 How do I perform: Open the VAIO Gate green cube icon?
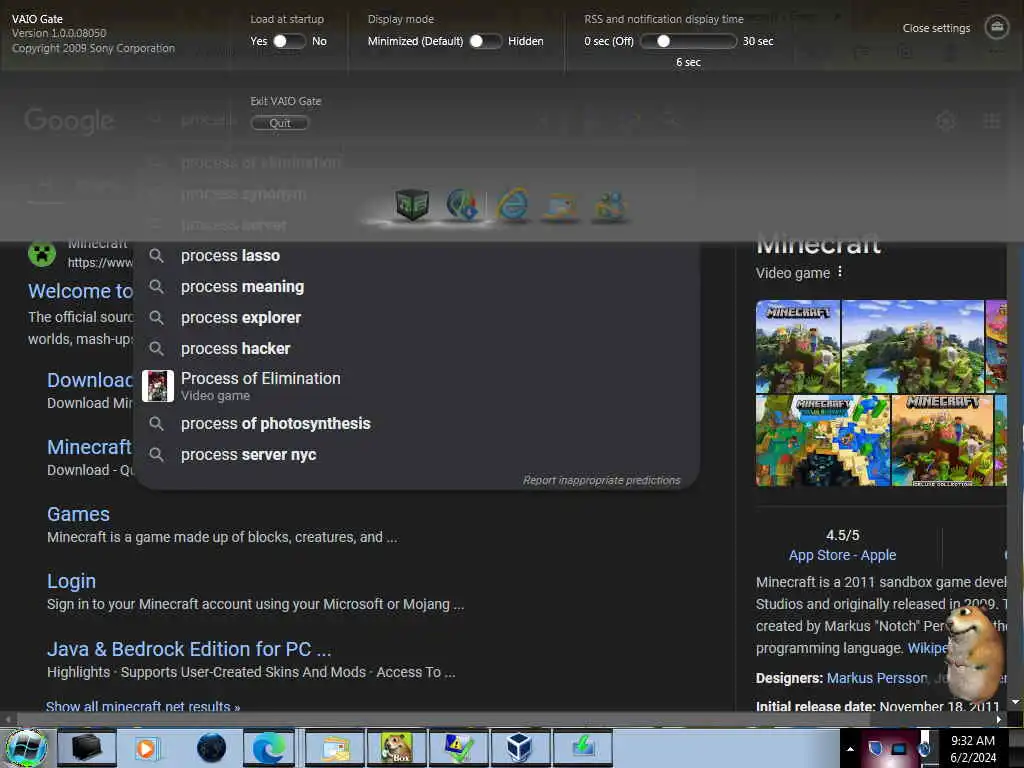coord(412,204)
